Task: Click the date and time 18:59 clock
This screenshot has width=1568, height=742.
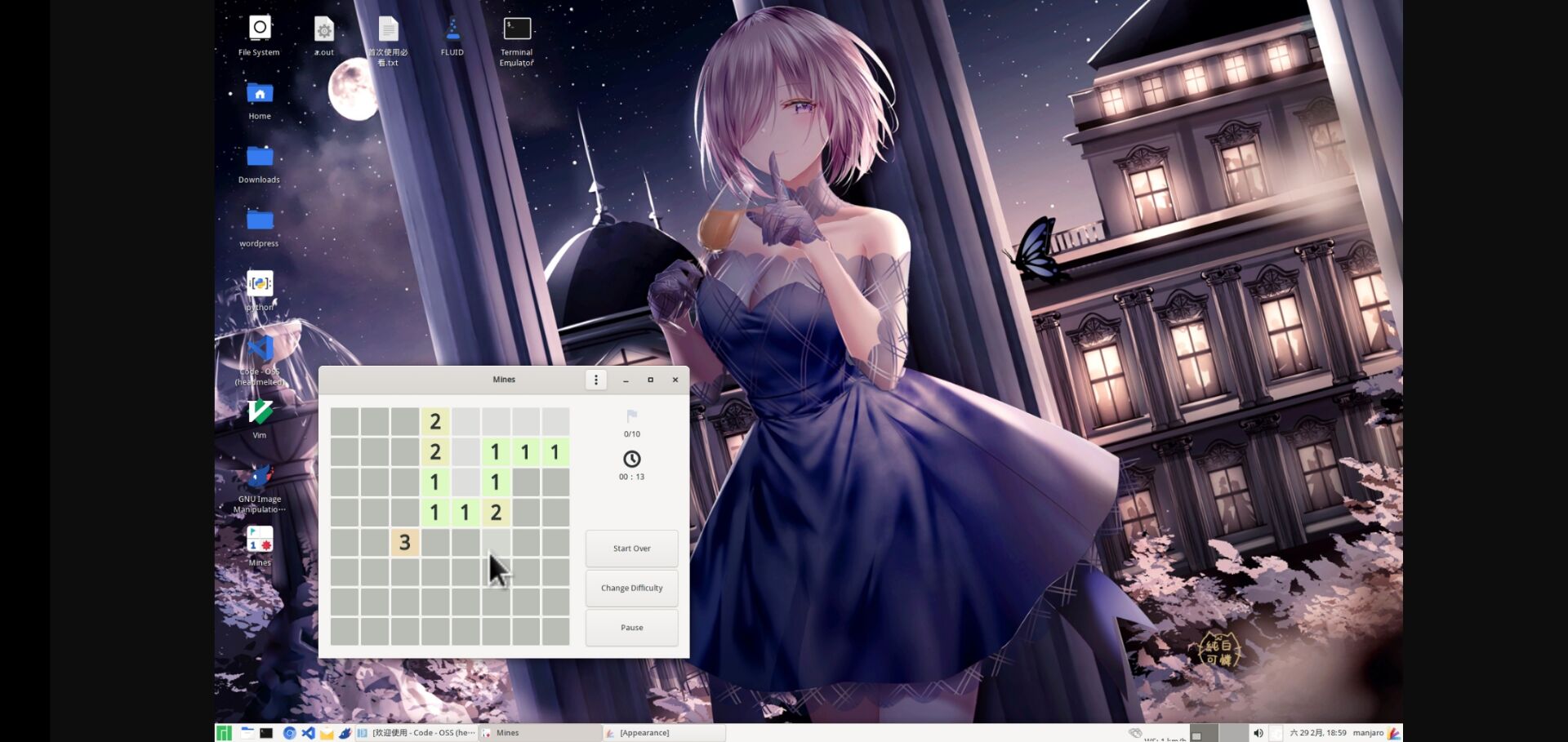Action: pos(1318,733)
